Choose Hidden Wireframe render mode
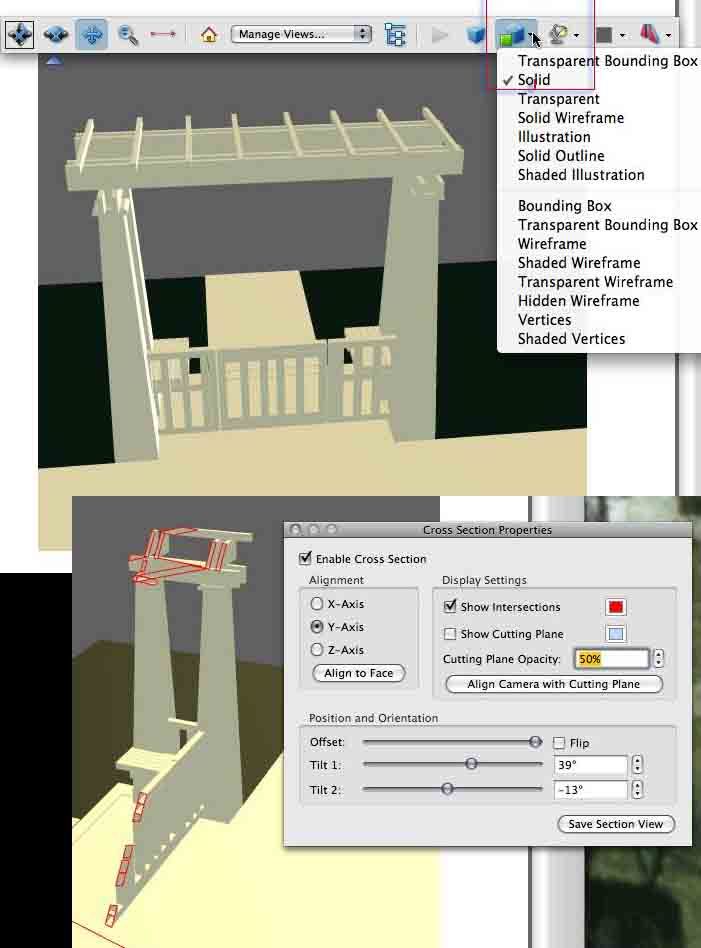The width and height of the screenshot is (701, 948). coord(578,301)
